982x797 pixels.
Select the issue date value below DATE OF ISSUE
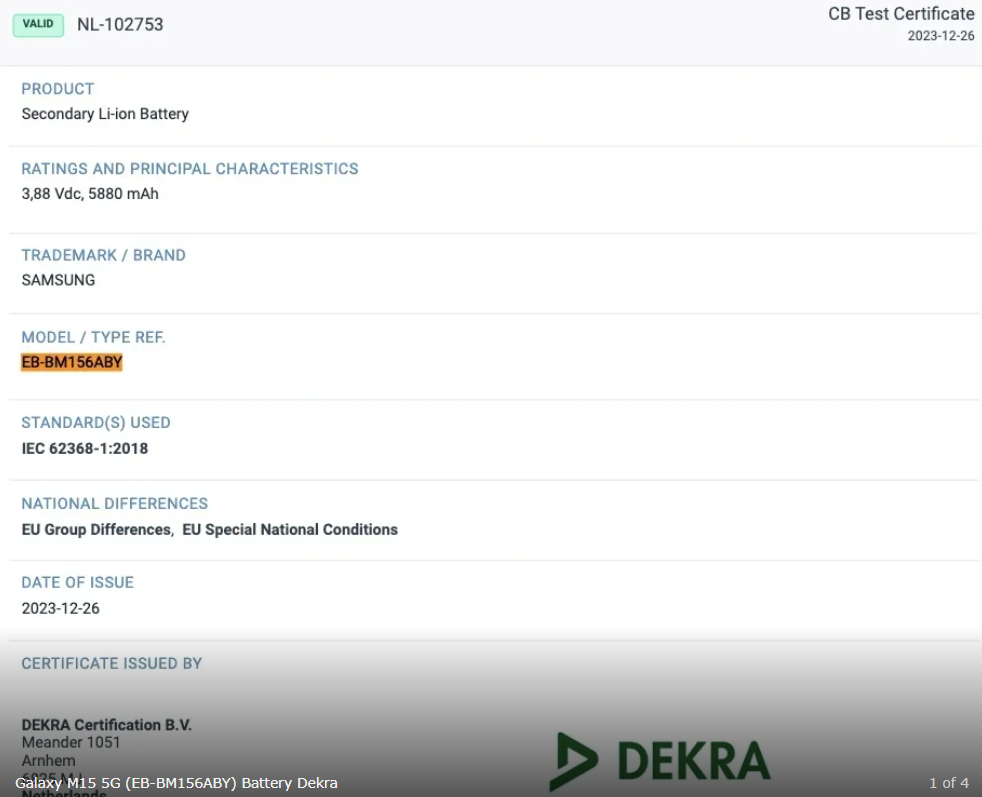click(x=61, y=609)
